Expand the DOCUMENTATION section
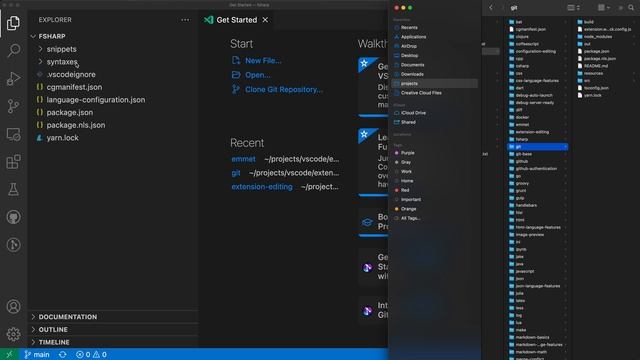The width and height of the screenshot is (640, 360). [x=68, y=317]
